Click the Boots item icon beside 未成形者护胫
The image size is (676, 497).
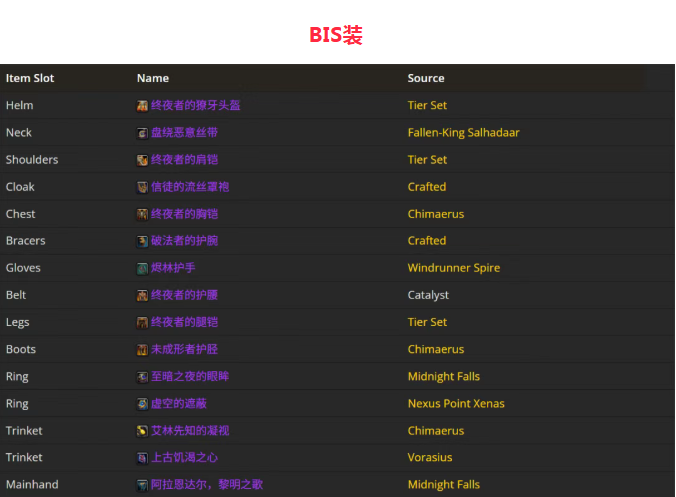(x=142, y=350)
